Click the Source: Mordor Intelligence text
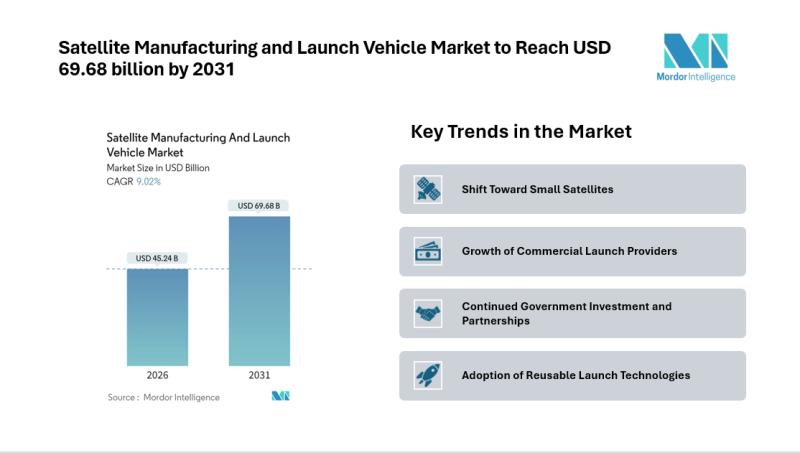 tap(163, 397)
